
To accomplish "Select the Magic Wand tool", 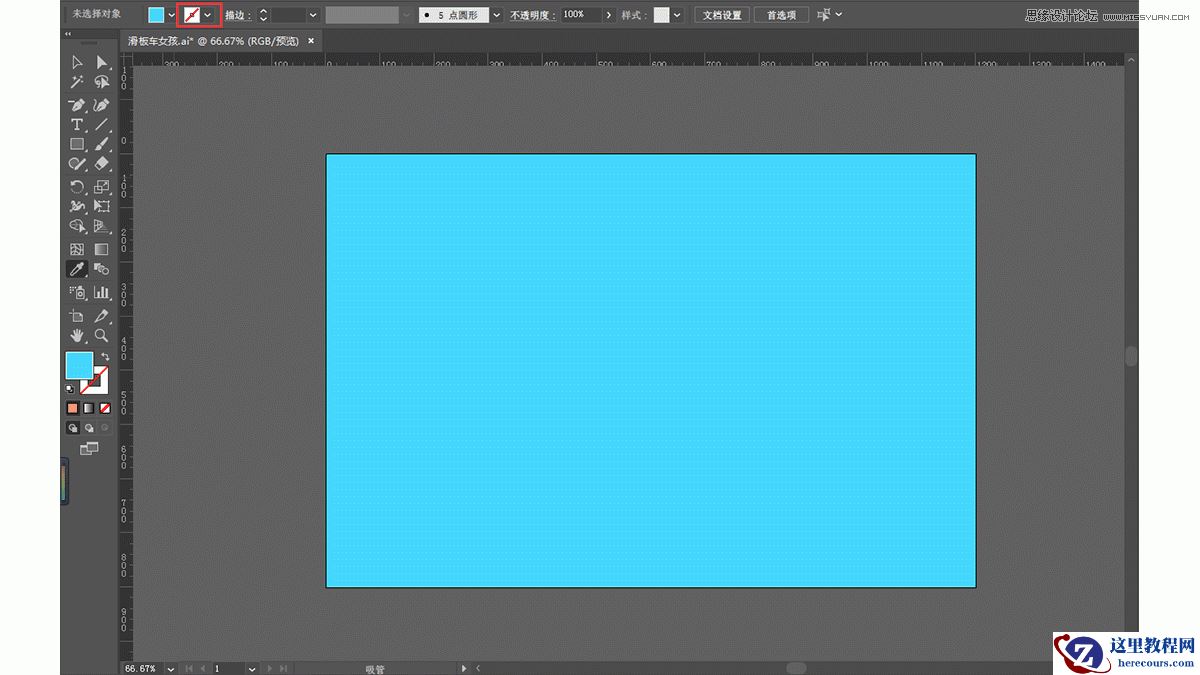I will (77, 83).
